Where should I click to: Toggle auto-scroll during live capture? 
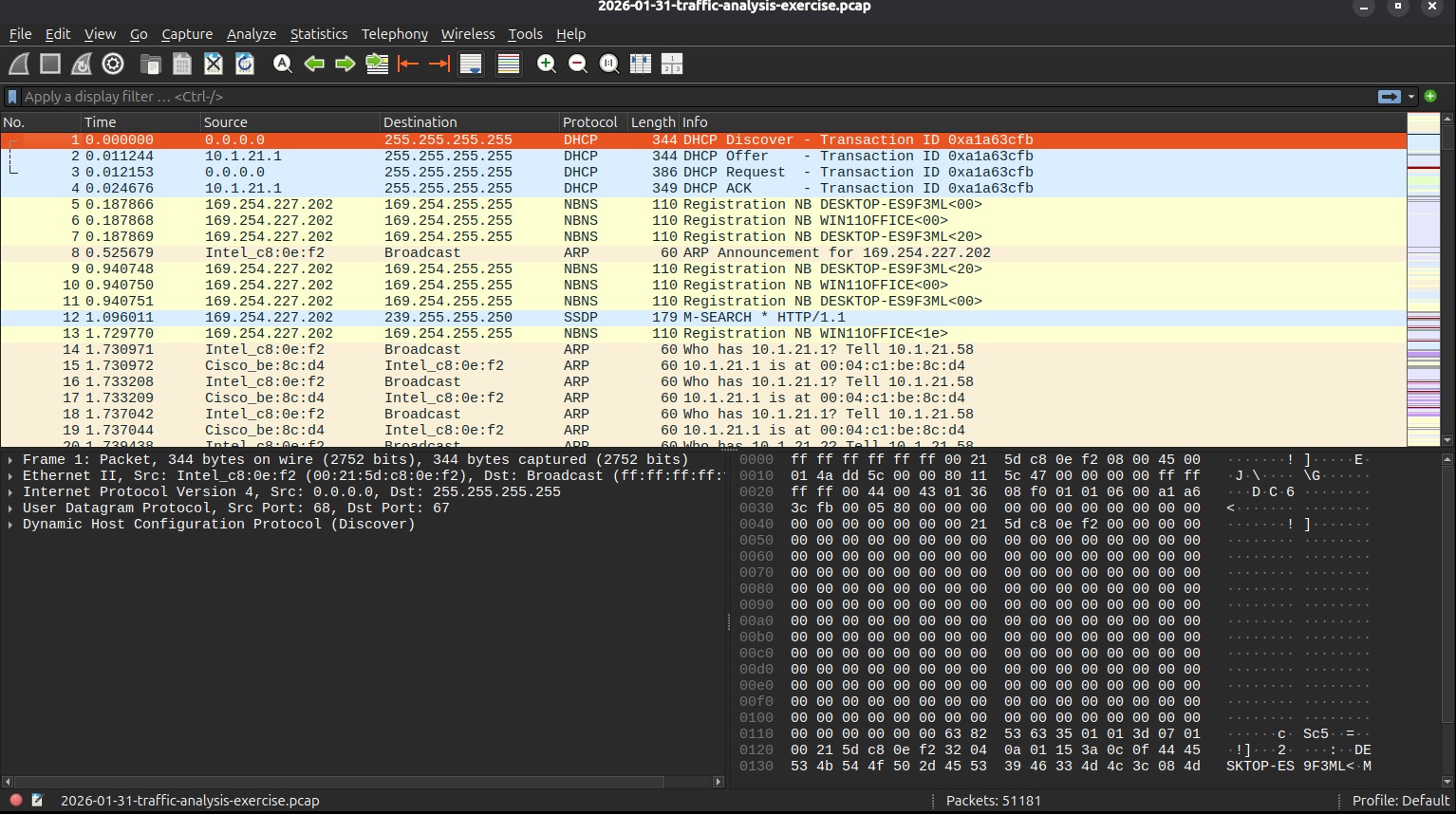[x=471, y=64]
